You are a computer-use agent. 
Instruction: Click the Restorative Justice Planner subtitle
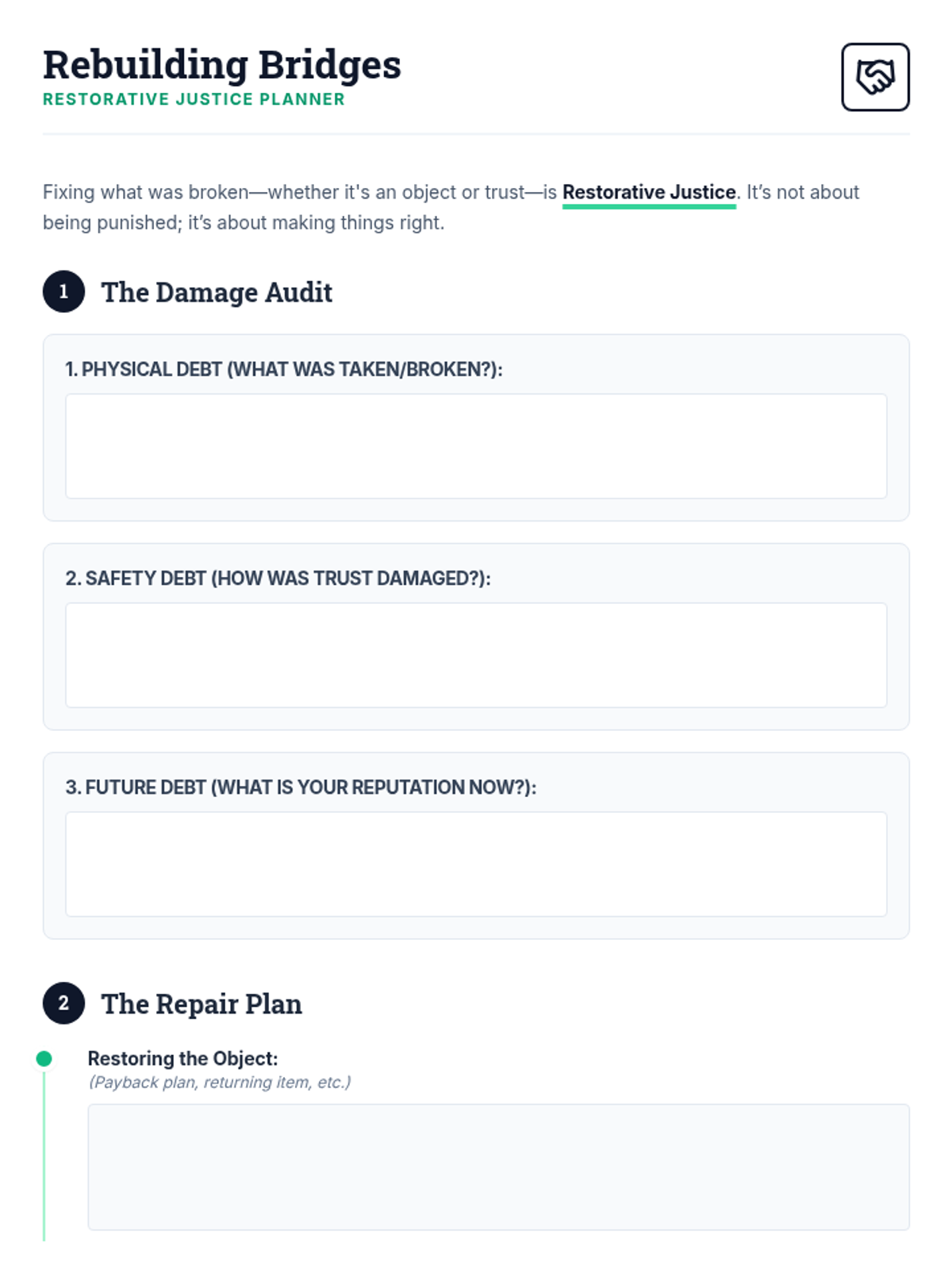pos(194,99)
